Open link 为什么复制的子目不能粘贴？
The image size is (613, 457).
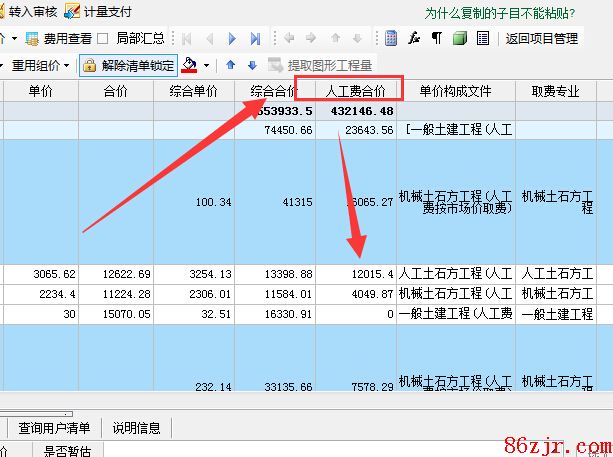(500, 13)
